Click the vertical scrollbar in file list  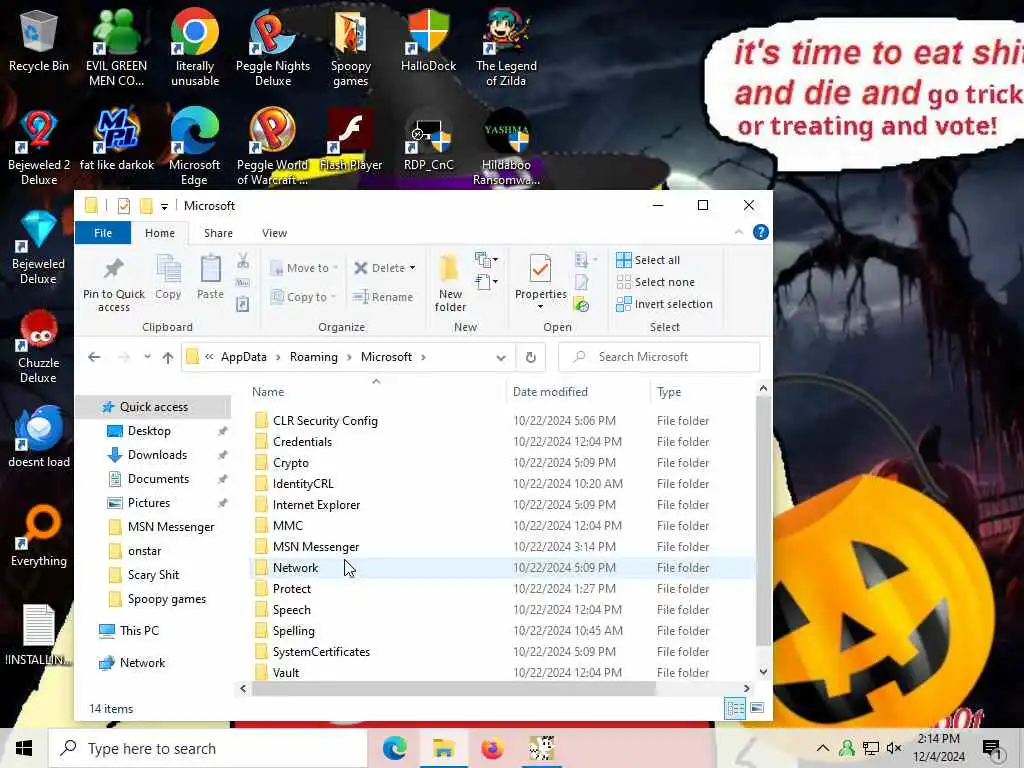[762, 521]
